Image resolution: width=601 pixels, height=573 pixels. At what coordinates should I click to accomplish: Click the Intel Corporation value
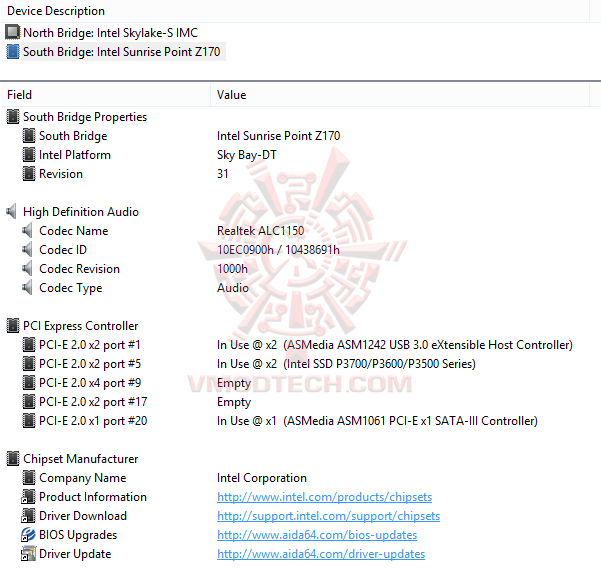262,478
